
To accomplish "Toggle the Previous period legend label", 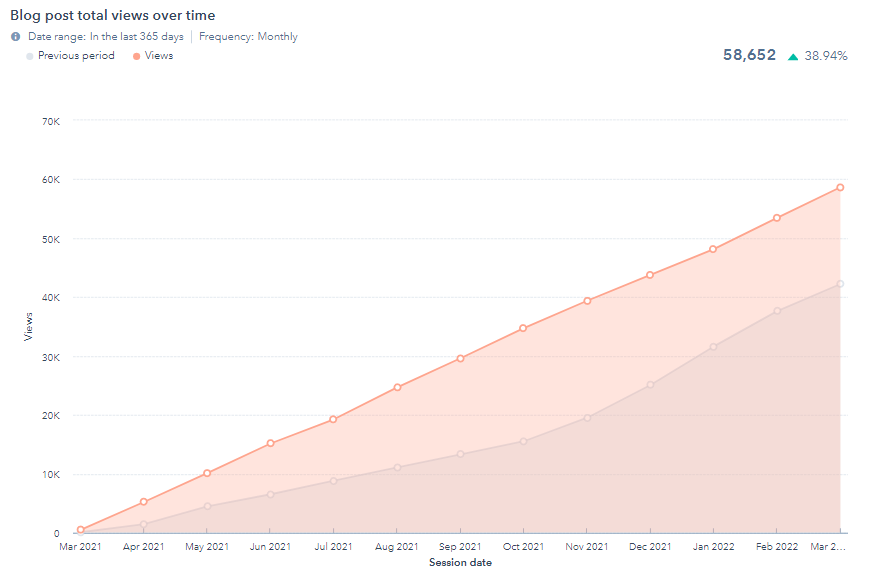I will pyautogui.click(x=76, y=56).
